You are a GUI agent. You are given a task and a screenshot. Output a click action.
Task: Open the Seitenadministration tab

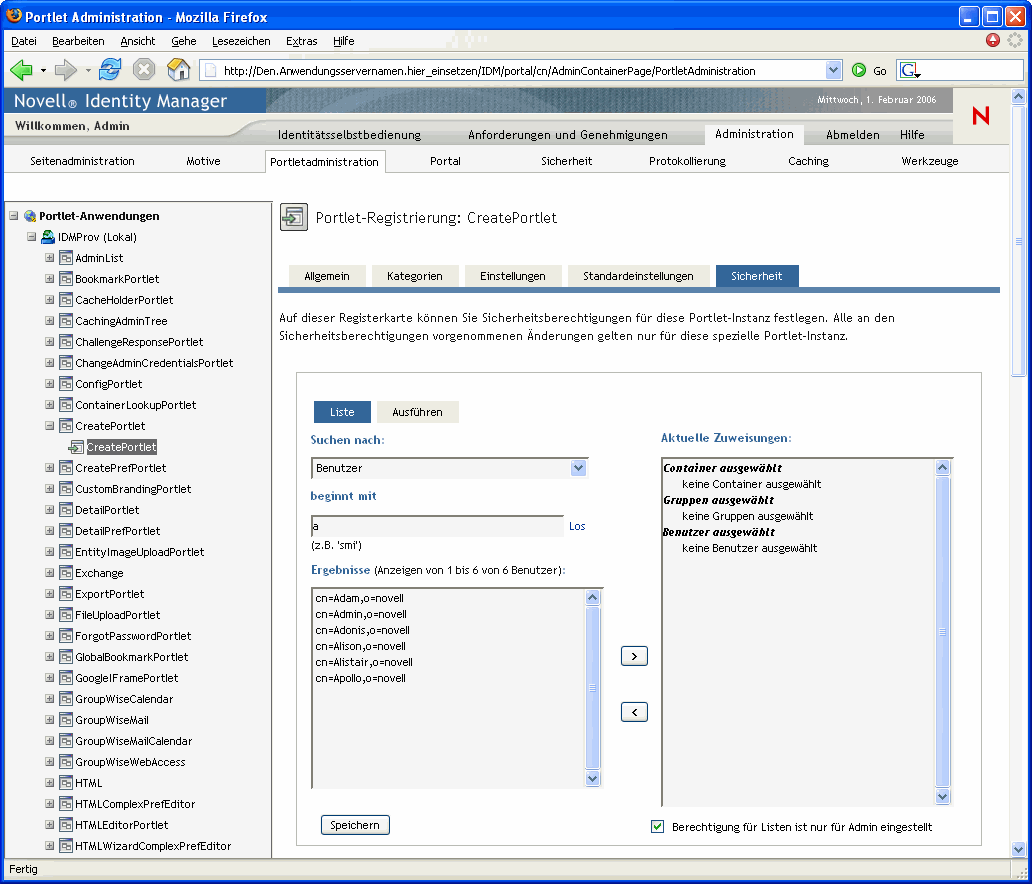(x=82, y=161)
